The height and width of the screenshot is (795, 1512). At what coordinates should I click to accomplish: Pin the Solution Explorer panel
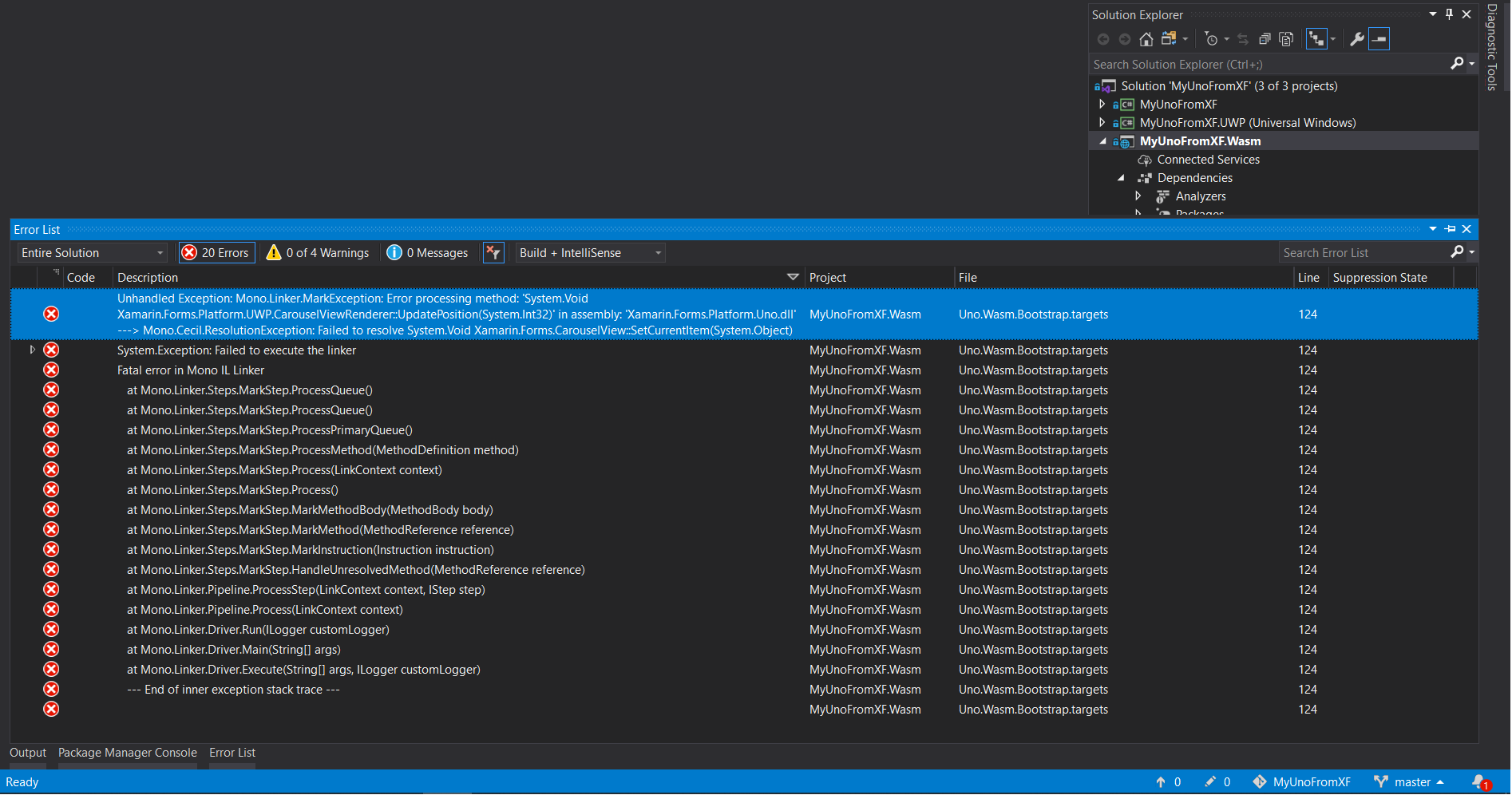[1449, 14]
